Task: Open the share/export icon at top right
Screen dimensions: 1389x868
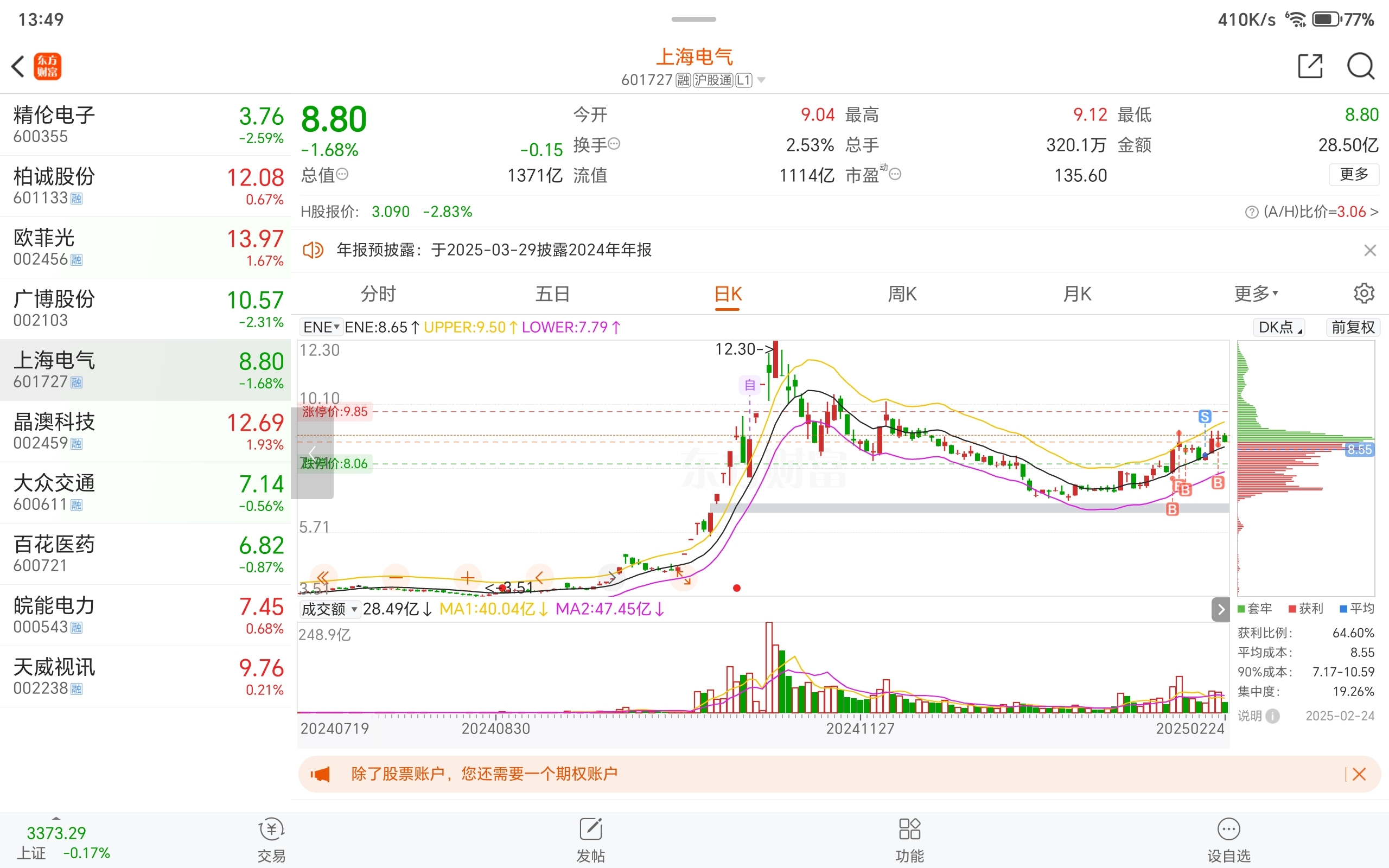Action: 1310,67
